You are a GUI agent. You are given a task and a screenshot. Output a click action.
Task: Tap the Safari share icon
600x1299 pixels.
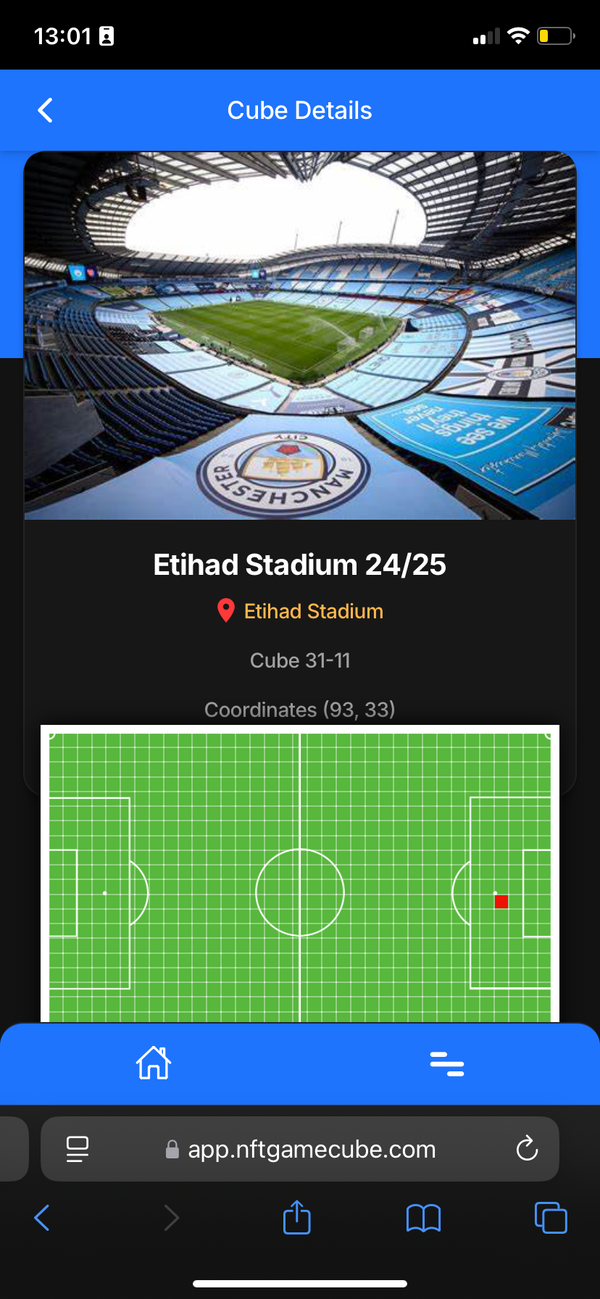click(x=297, y=1217)
